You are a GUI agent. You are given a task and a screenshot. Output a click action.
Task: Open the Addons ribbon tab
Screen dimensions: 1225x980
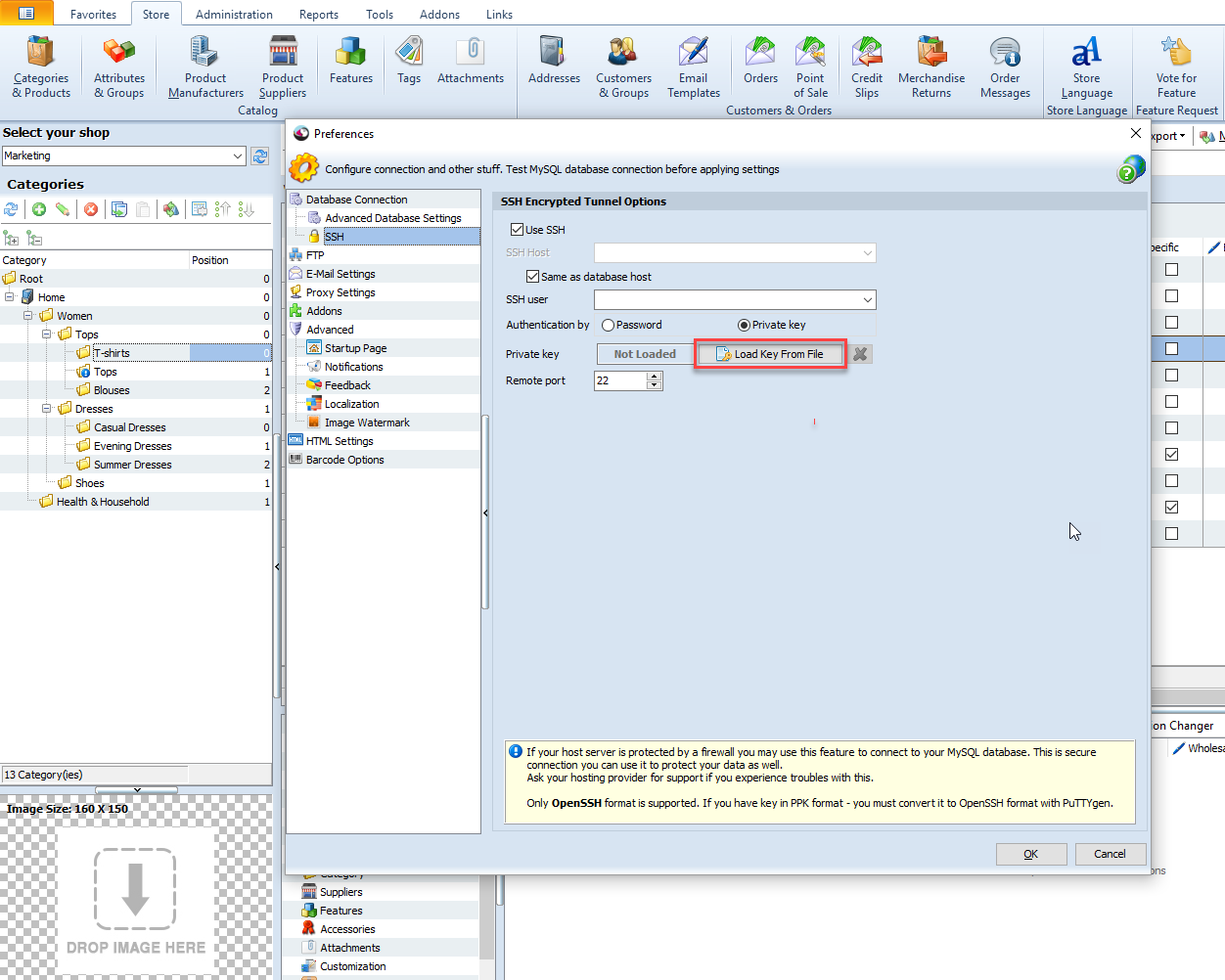tap(439, 15)
